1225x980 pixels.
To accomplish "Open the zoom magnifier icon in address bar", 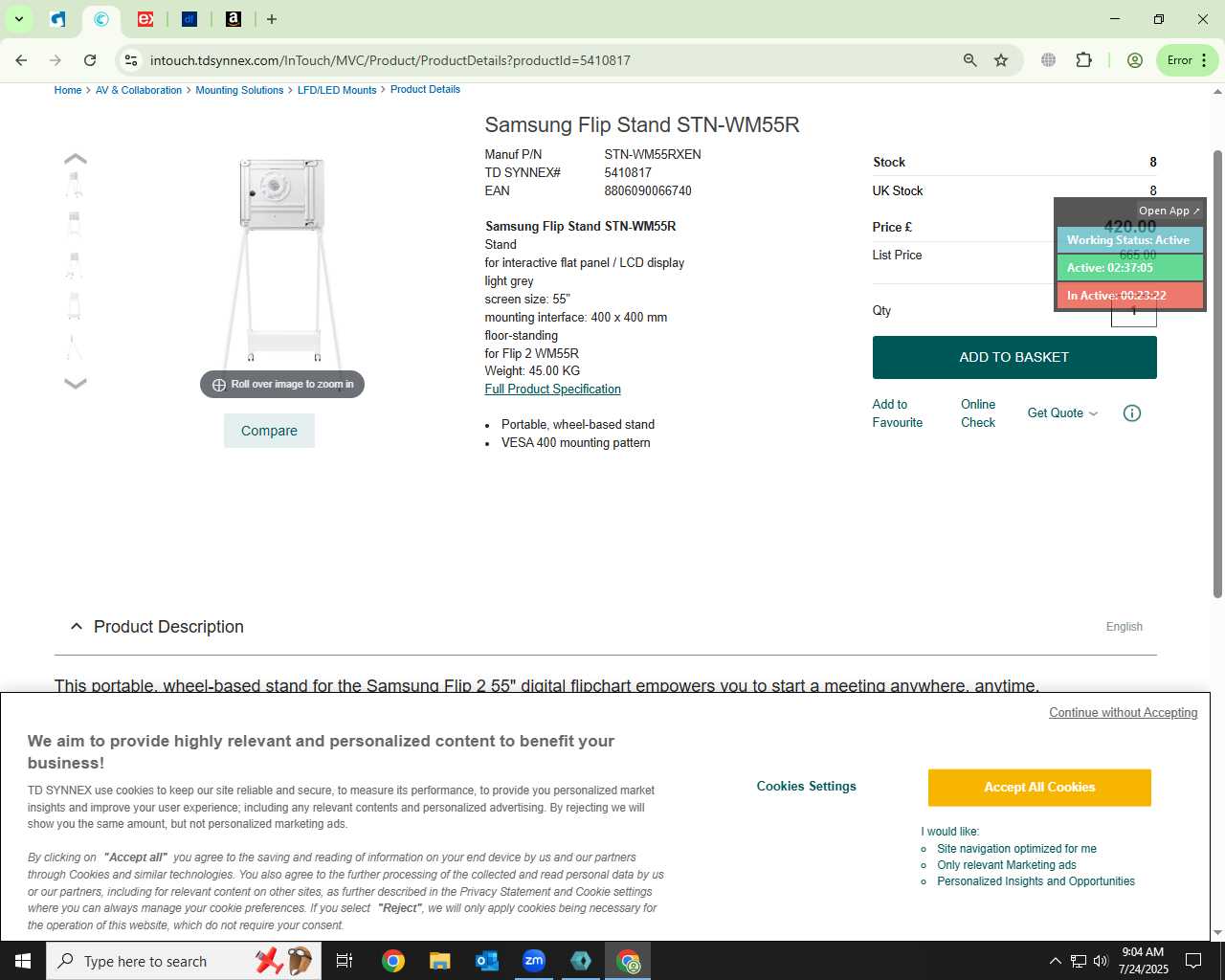I will (970, 60).
